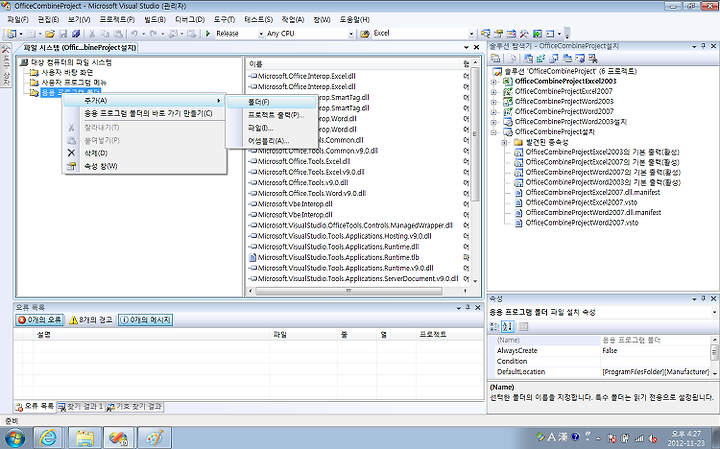Open Custom Actions Editor icon in Solution Explorer
Image resolution: width=720 pixels, height=449 pixels.
(580, 58)
